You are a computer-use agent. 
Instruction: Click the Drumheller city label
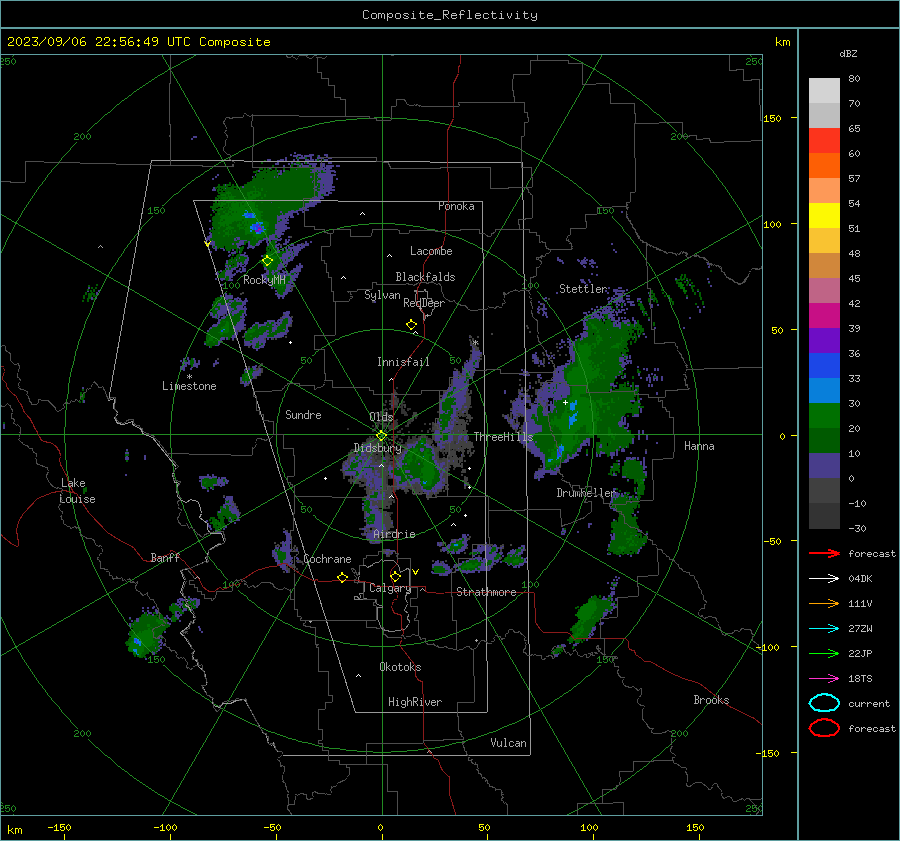[x=586, y=493]
